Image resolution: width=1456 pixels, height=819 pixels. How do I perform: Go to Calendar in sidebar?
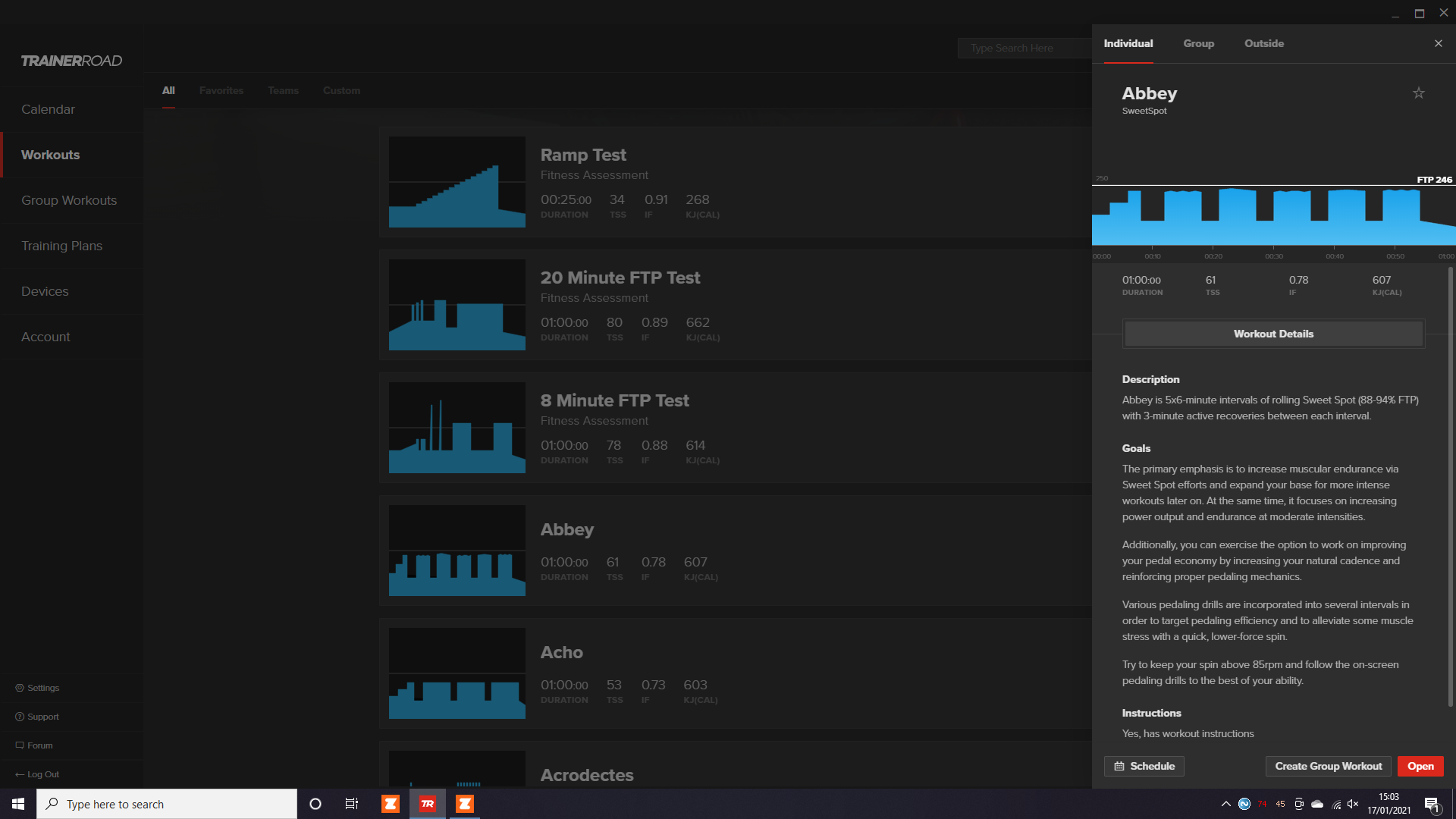pyautogui.click(x=49, y=109)
